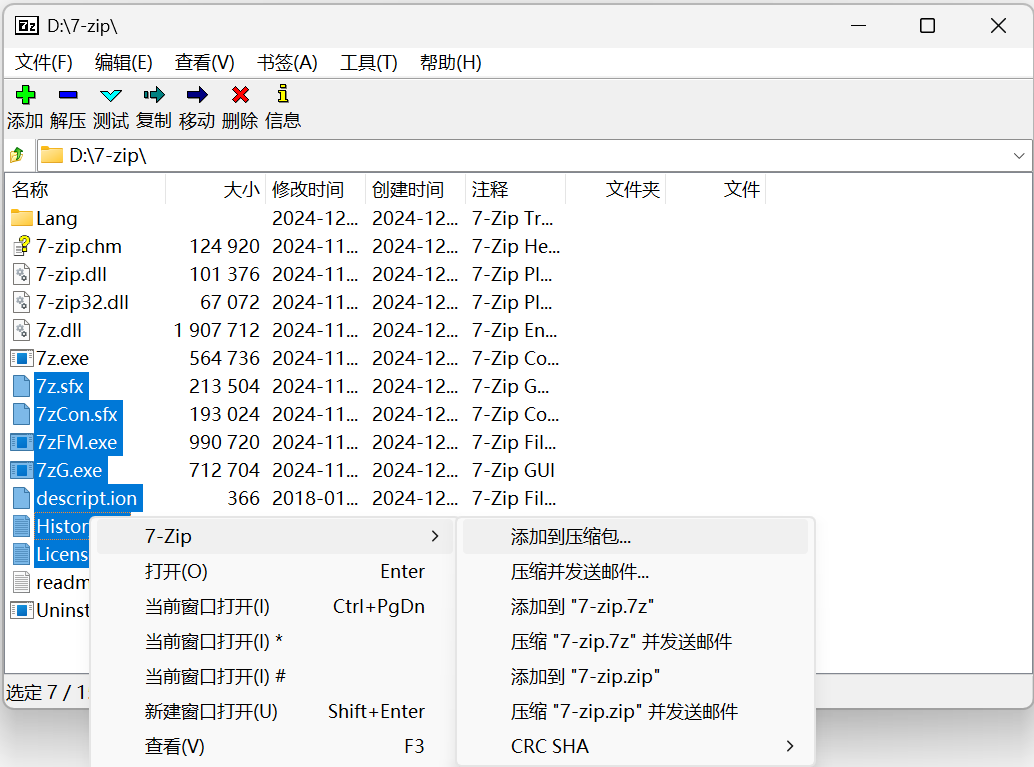1034x767 pixels.
Task: Click the Lang folder icon
Action: point(22,218)
